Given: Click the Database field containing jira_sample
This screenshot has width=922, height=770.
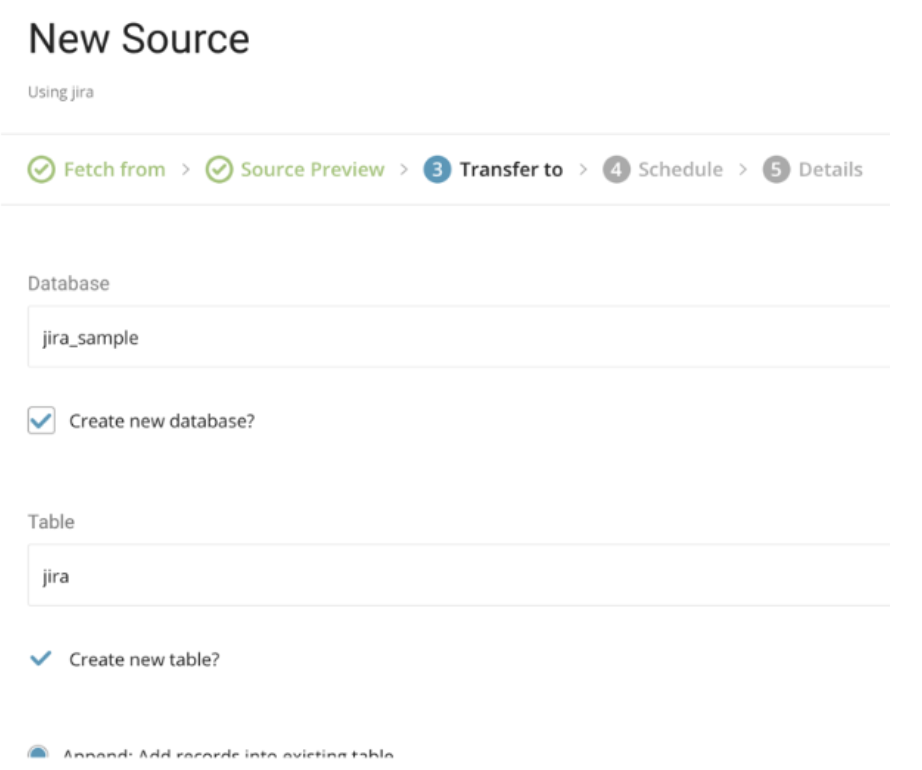Looking at the screenshot, I should click(x=458, y=337).
